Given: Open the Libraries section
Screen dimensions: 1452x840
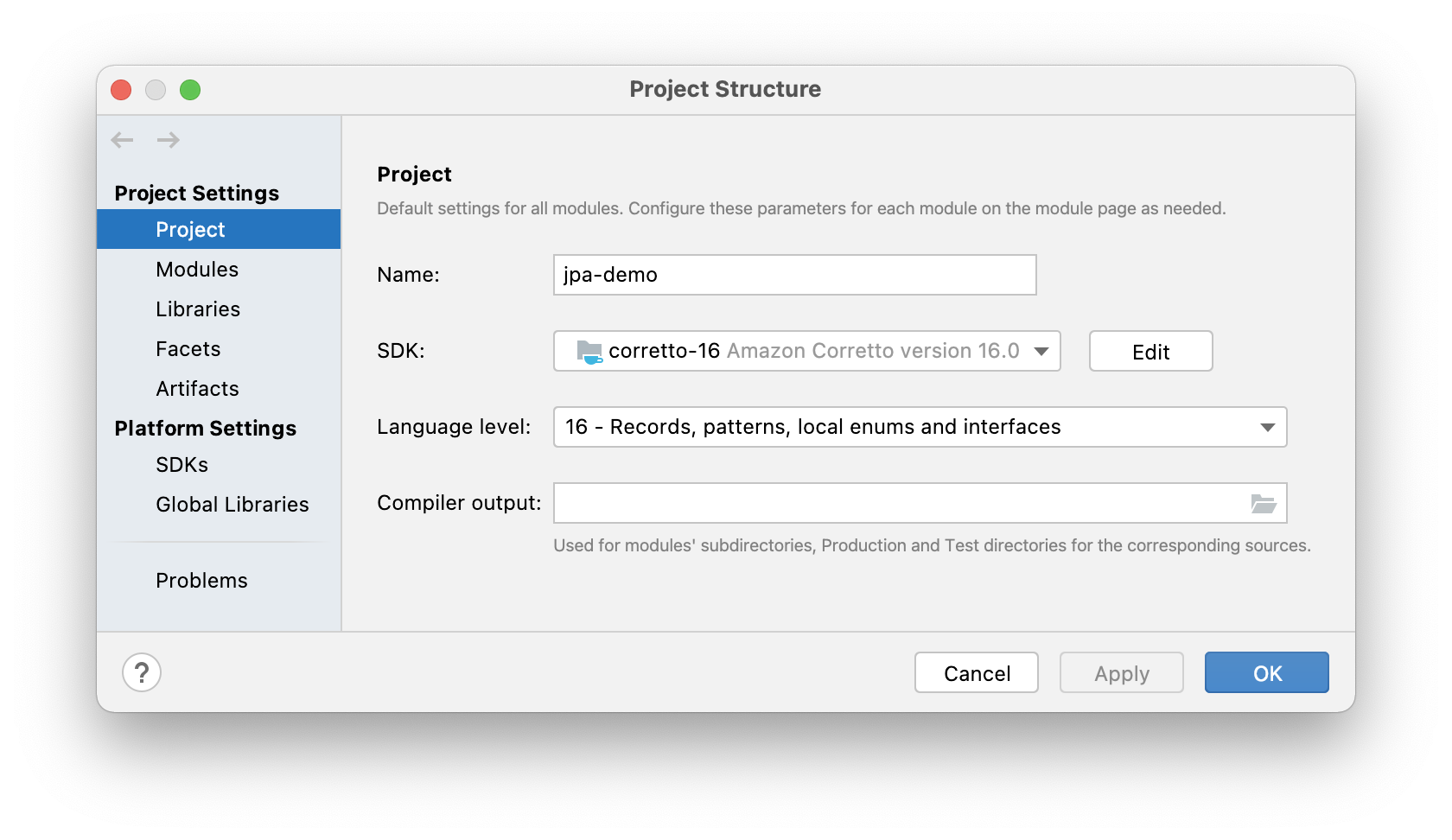Looking at the screenshot, I should [x=198, y=309].
